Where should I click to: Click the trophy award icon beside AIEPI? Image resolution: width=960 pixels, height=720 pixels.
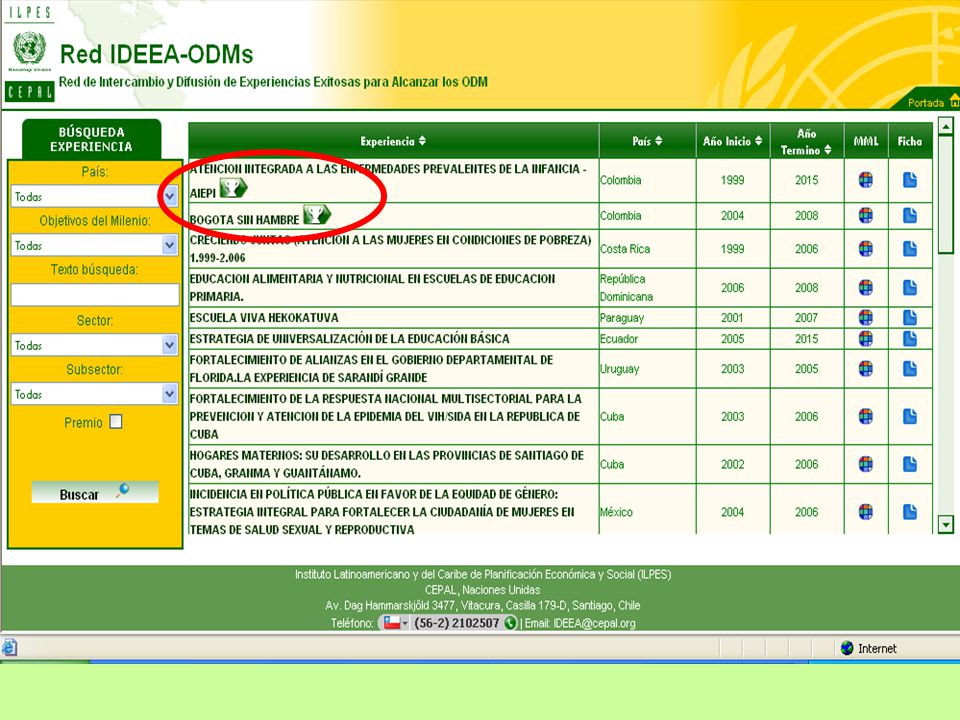click(x=233, y=188)
